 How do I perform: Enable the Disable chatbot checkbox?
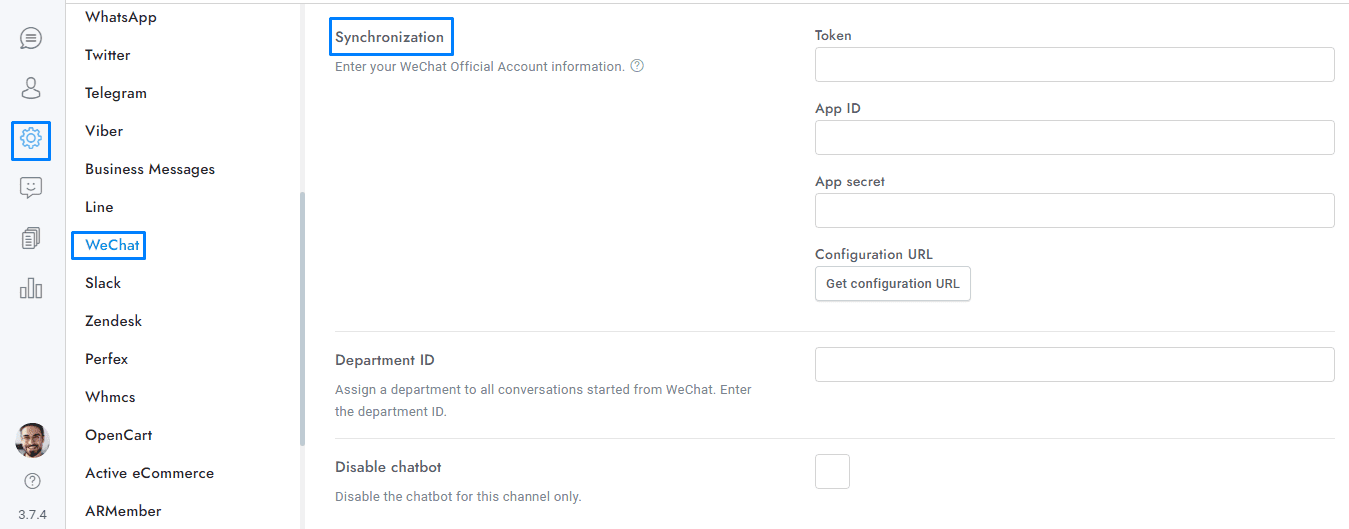tap(832, 471)
